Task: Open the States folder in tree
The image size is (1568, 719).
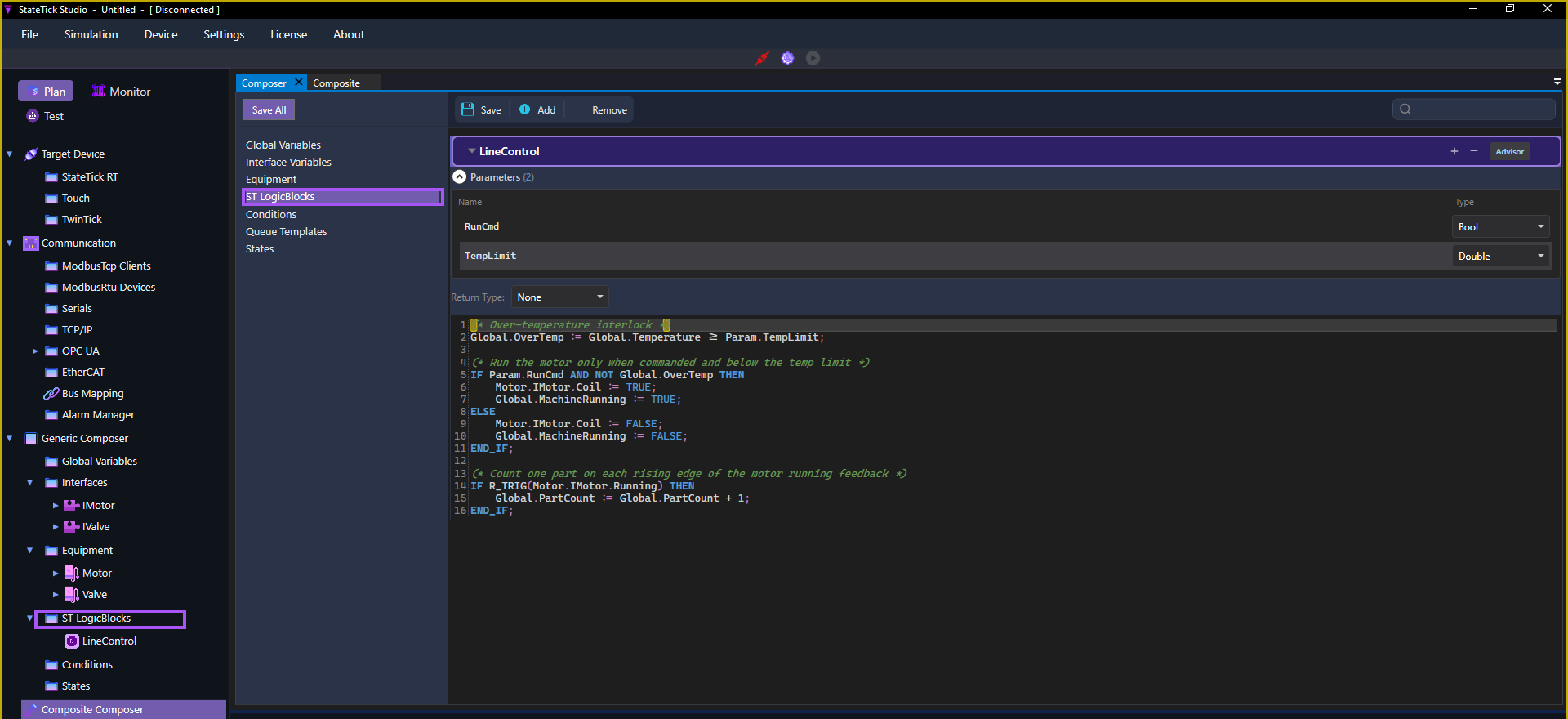Action: pyautogui.click(x=67, y=686)
